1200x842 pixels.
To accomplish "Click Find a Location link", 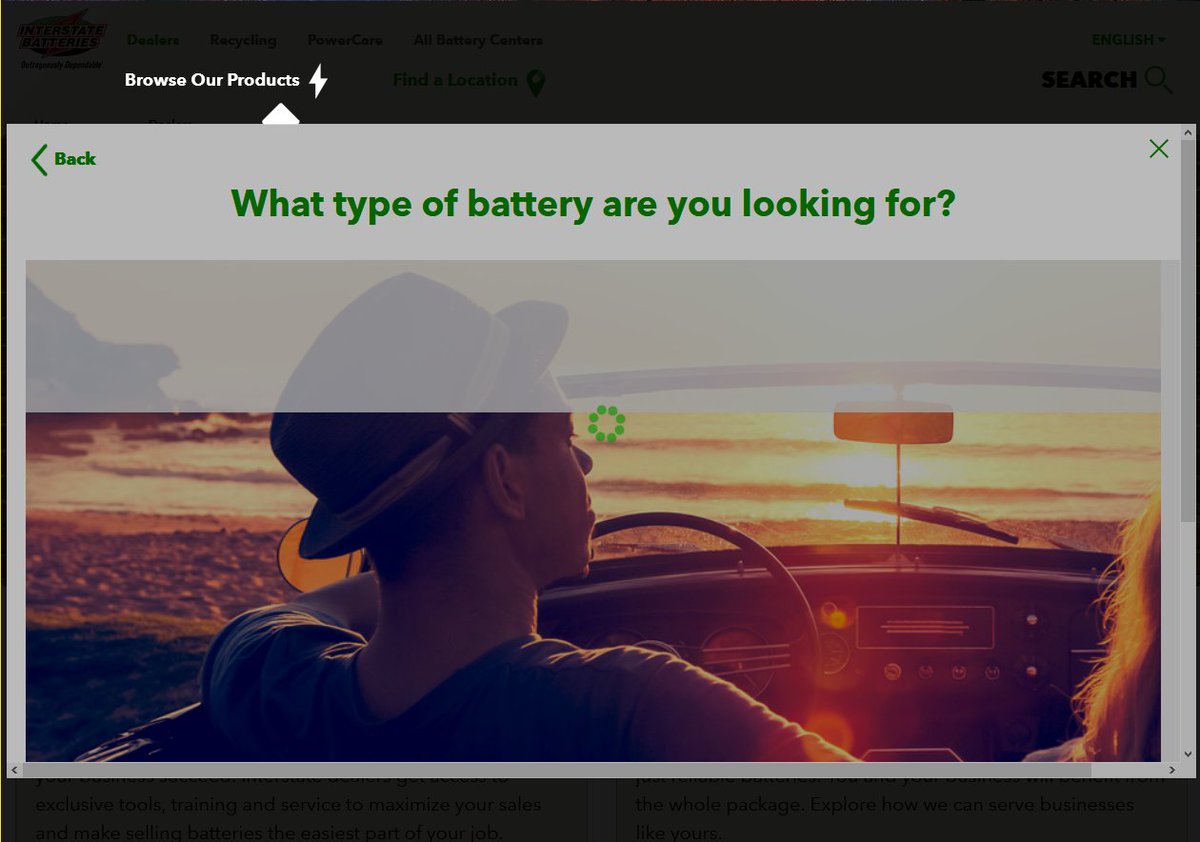I will [x=455, y=80].
